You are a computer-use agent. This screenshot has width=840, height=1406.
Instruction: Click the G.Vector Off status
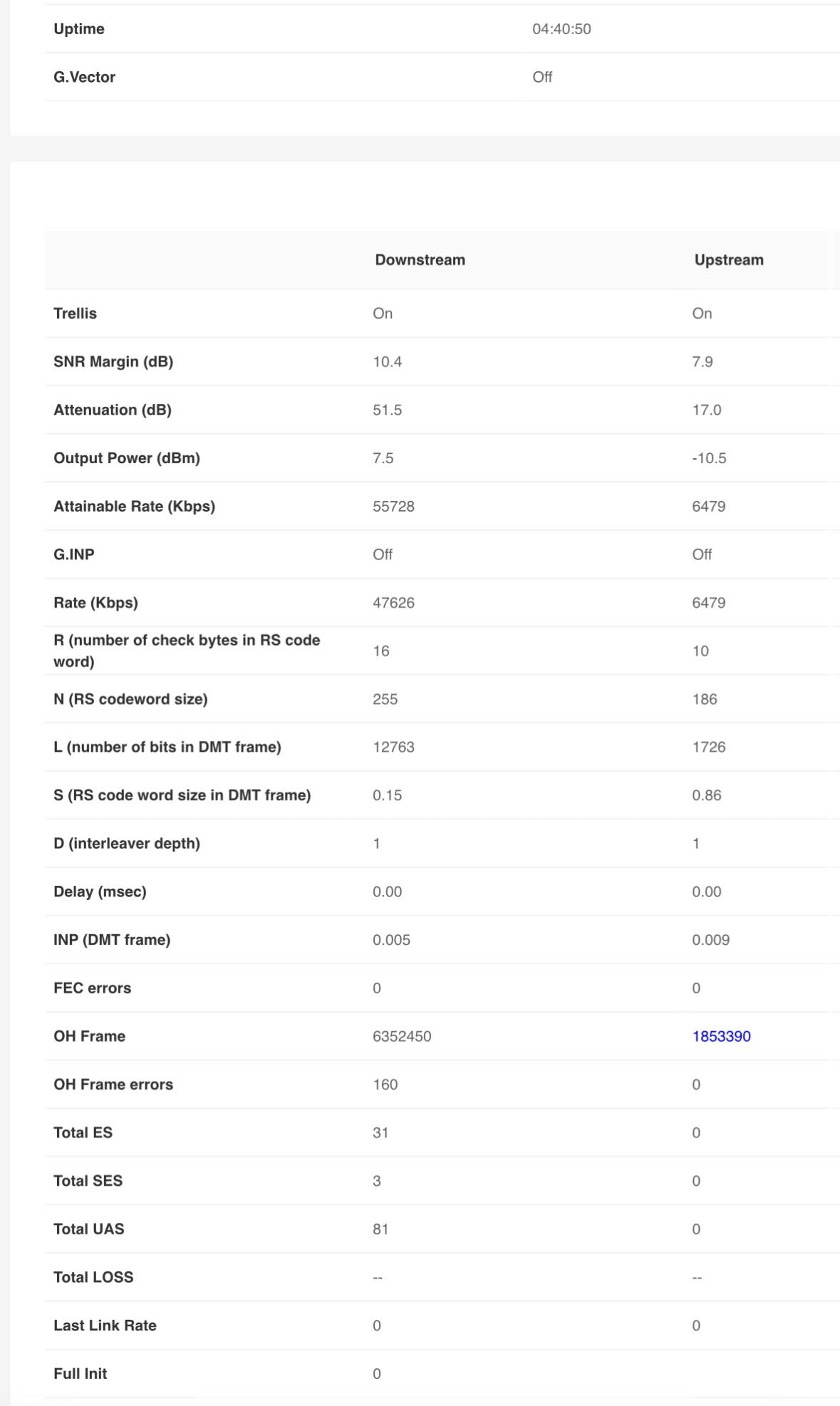542,77
